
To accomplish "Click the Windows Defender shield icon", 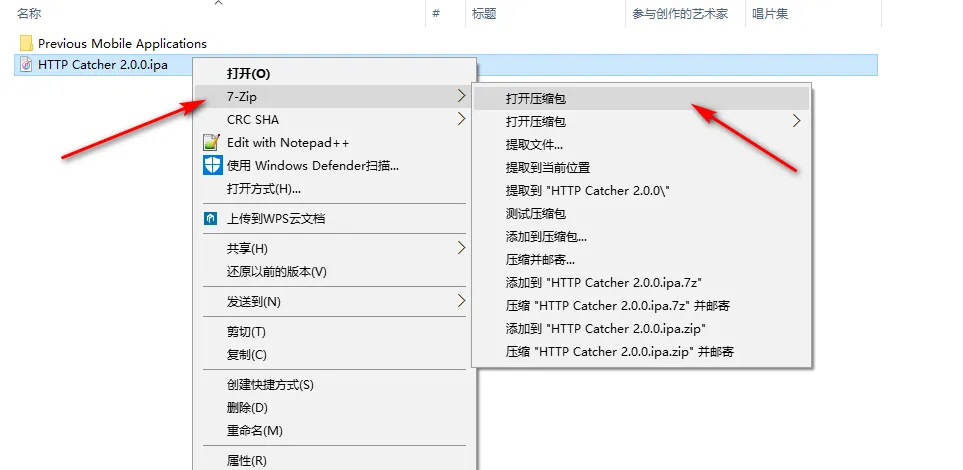I will pos(212,165).
